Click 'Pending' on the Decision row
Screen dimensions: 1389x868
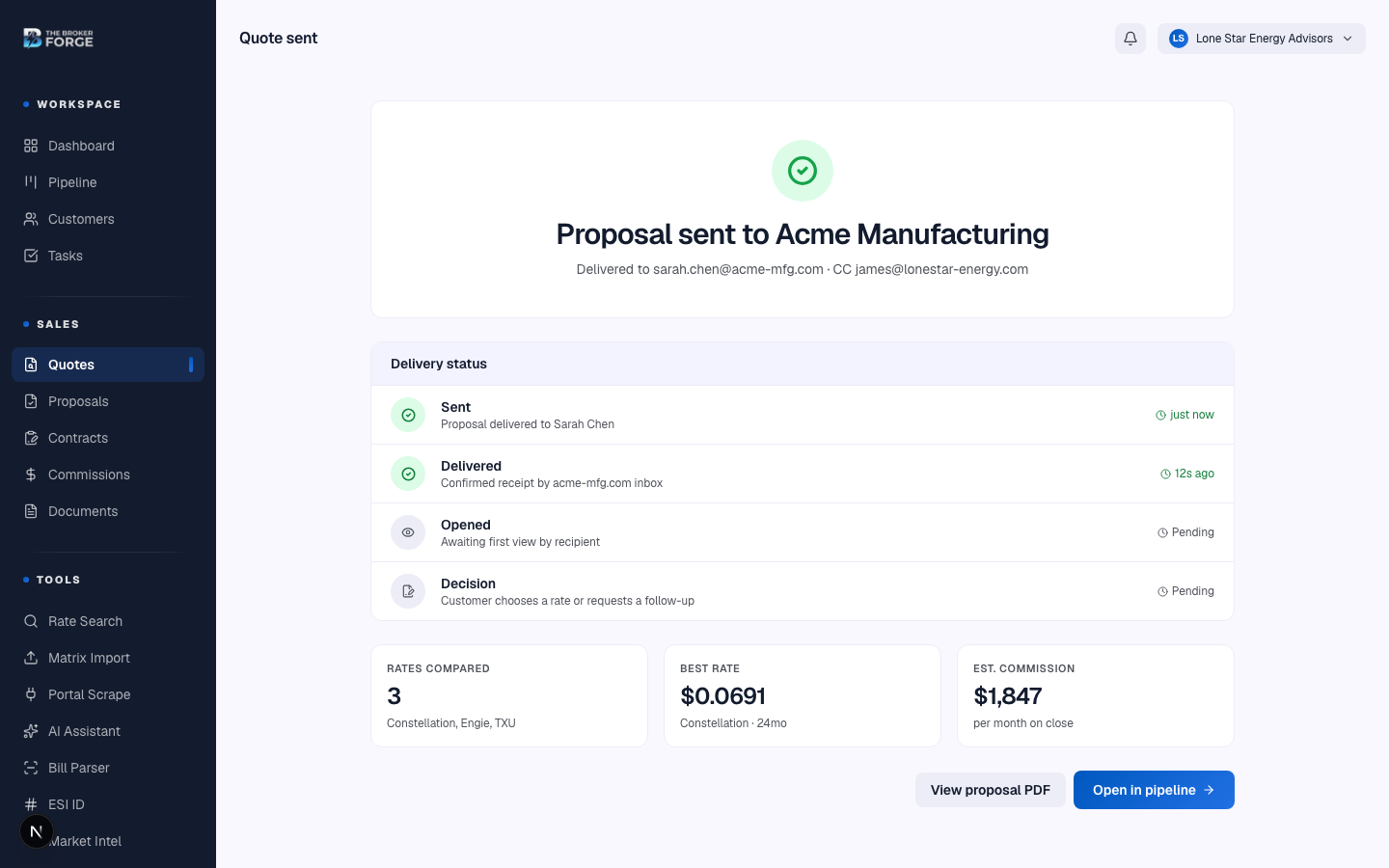click(1193, 591)
